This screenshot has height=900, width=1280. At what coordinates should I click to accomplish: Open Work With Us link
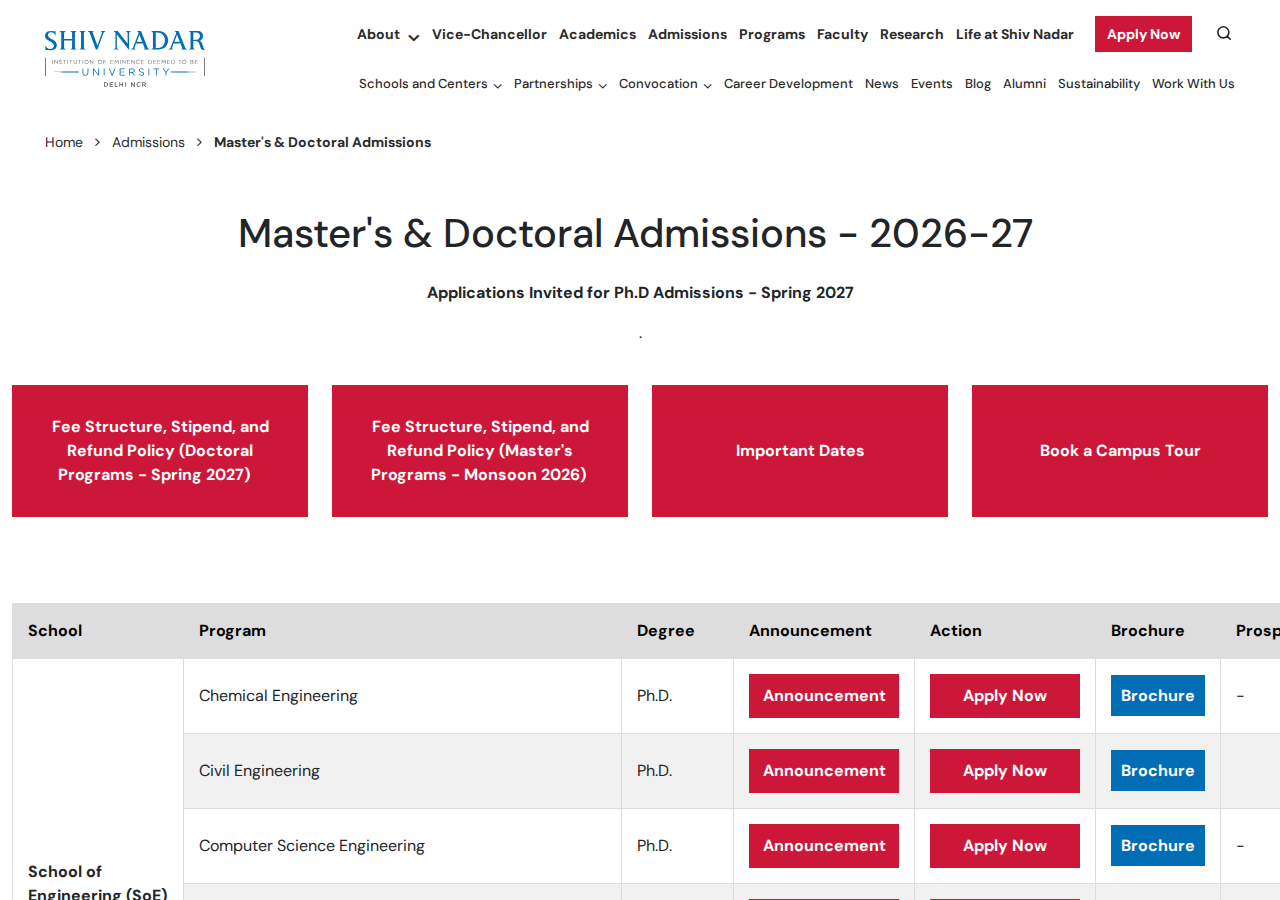tap(1193, 84)
